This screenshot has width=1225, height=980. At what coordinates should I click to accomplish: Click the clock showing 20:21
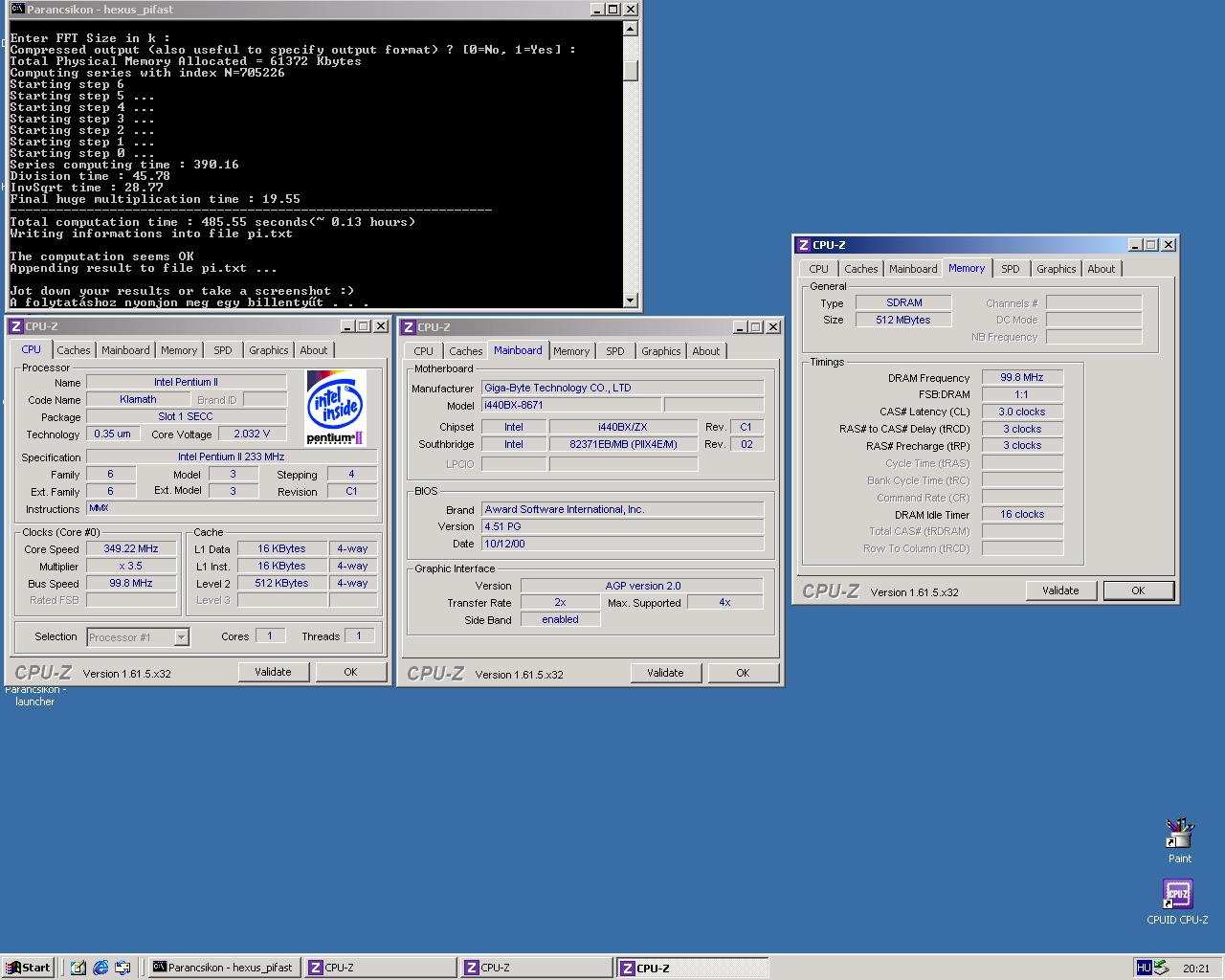tap(1196, 969)
